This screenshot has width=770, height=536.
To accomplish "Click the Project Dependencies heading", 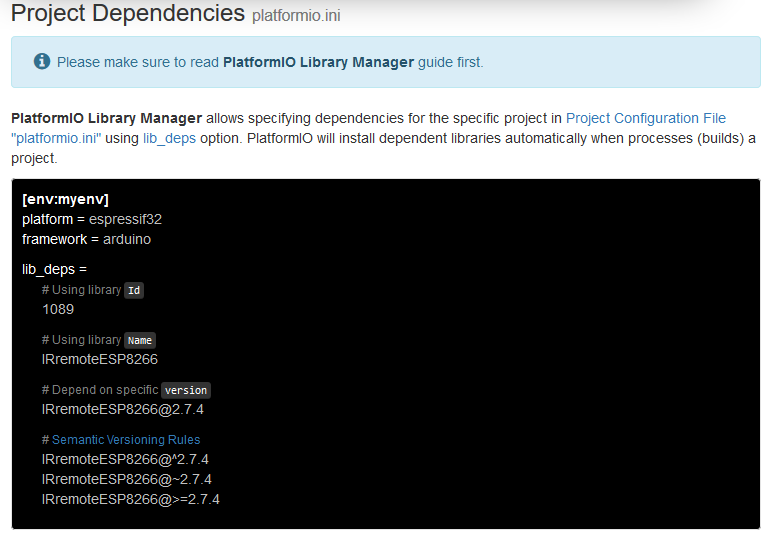I will [x=127, y=13].
